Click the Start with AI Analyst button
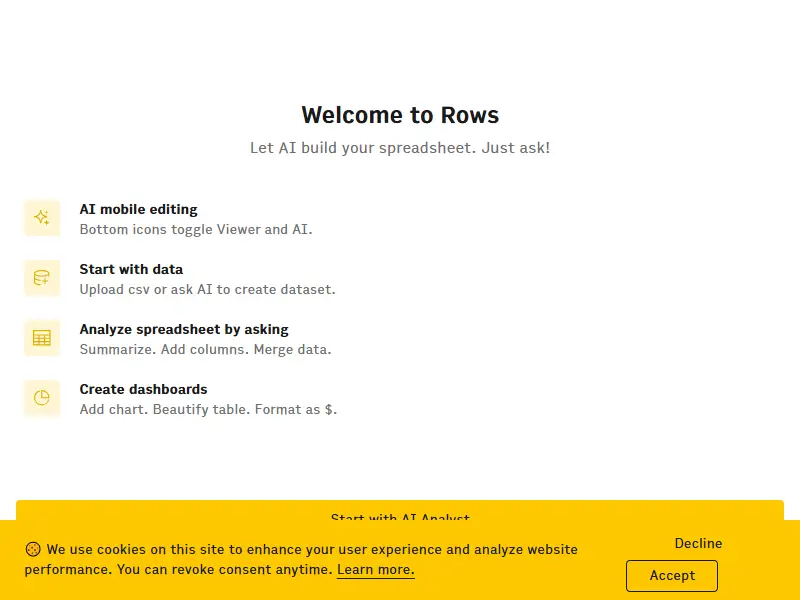This screenshot has width=800, height=600. [x=399, y=511]
